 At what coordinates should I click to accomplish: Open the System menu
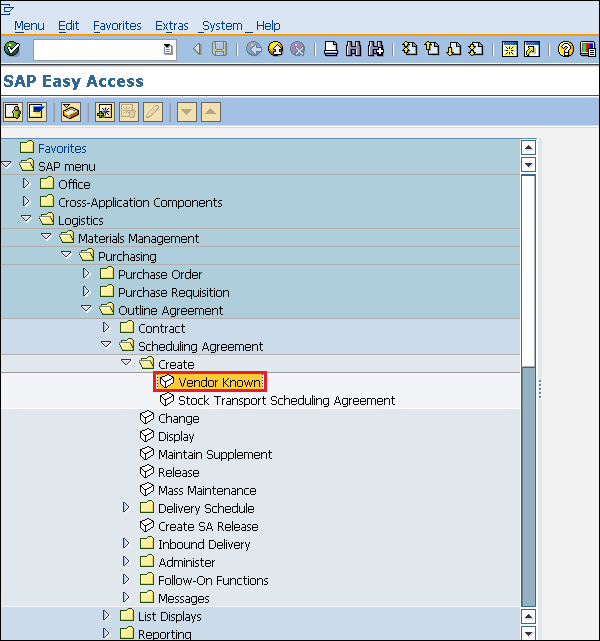(222, 26)
